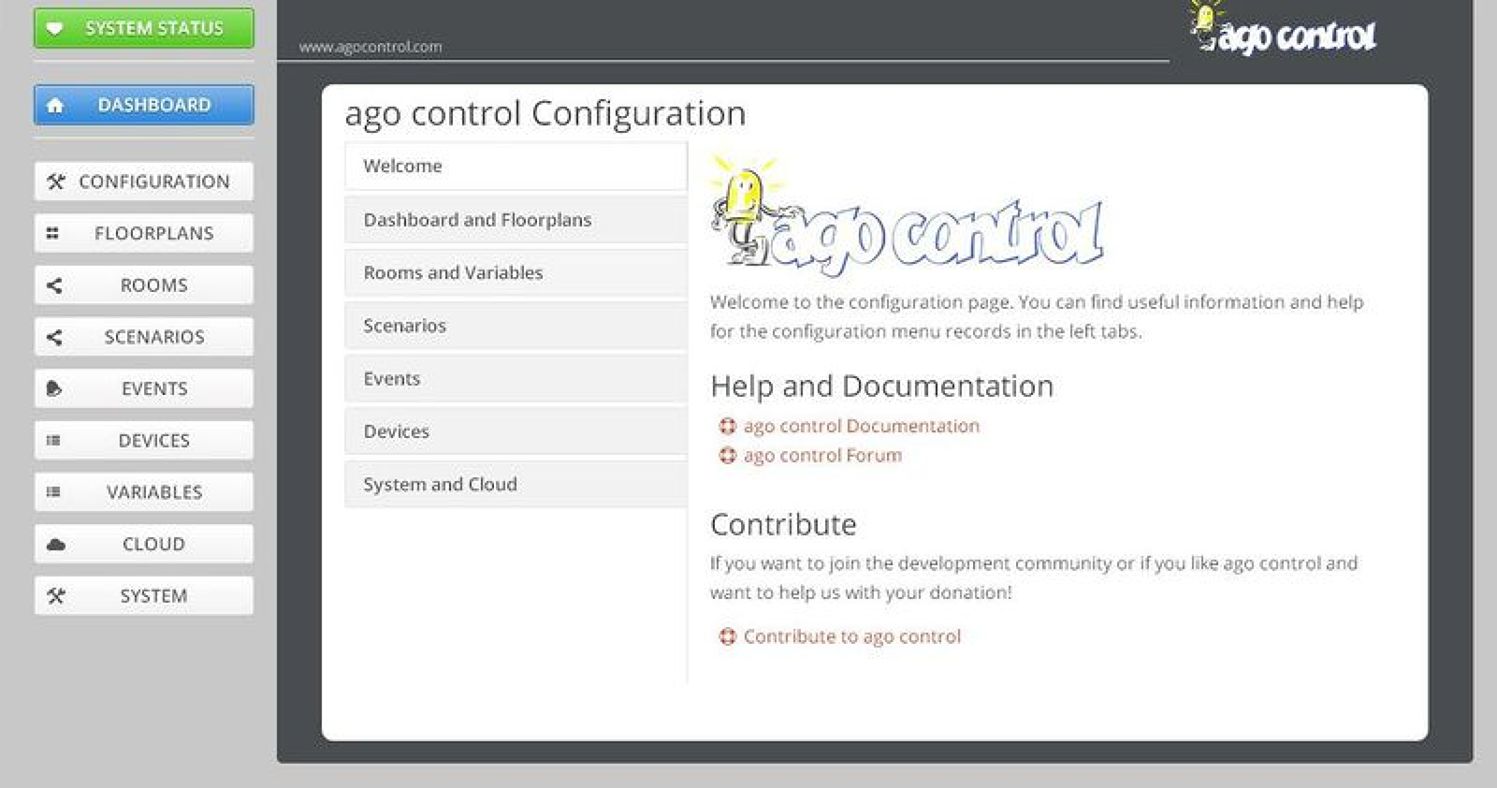Open the Rooms and Variables tab
Viewport: 1497px width, 788px height.
515,273
